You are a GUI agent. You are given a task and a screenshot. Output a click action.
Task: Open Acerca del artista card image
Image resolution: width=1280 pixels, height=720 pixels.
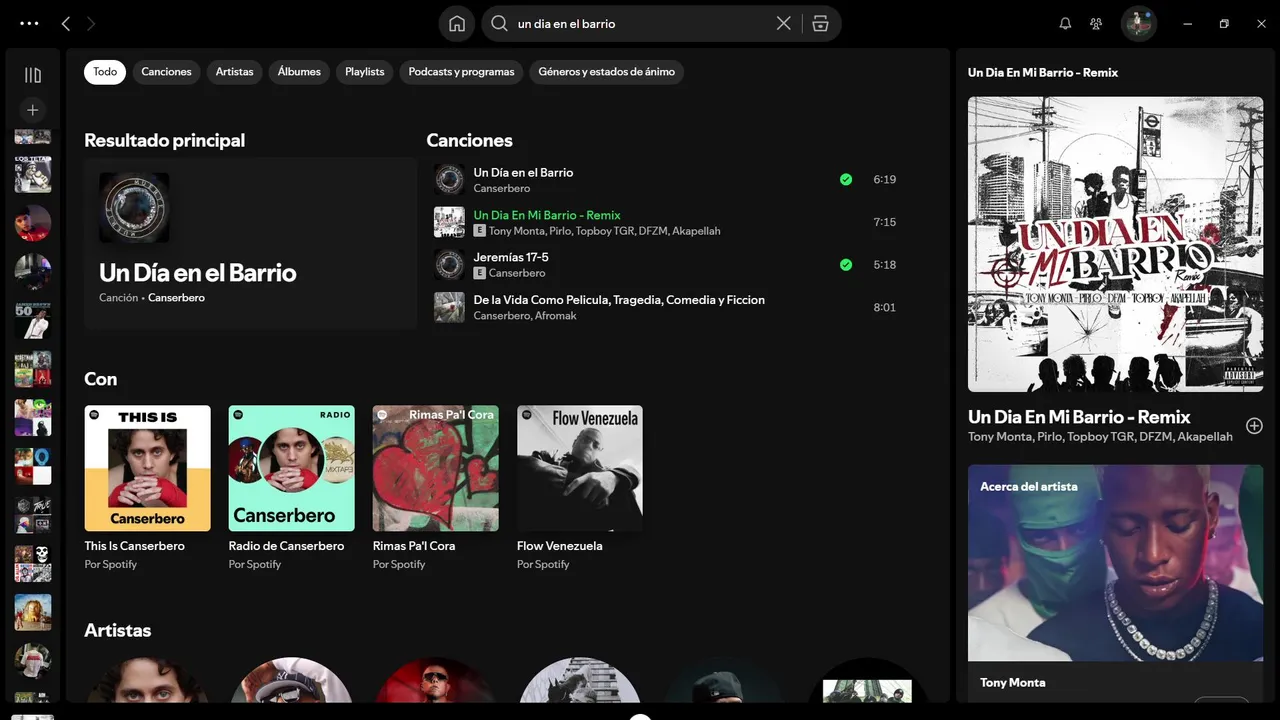point(1115,562)
